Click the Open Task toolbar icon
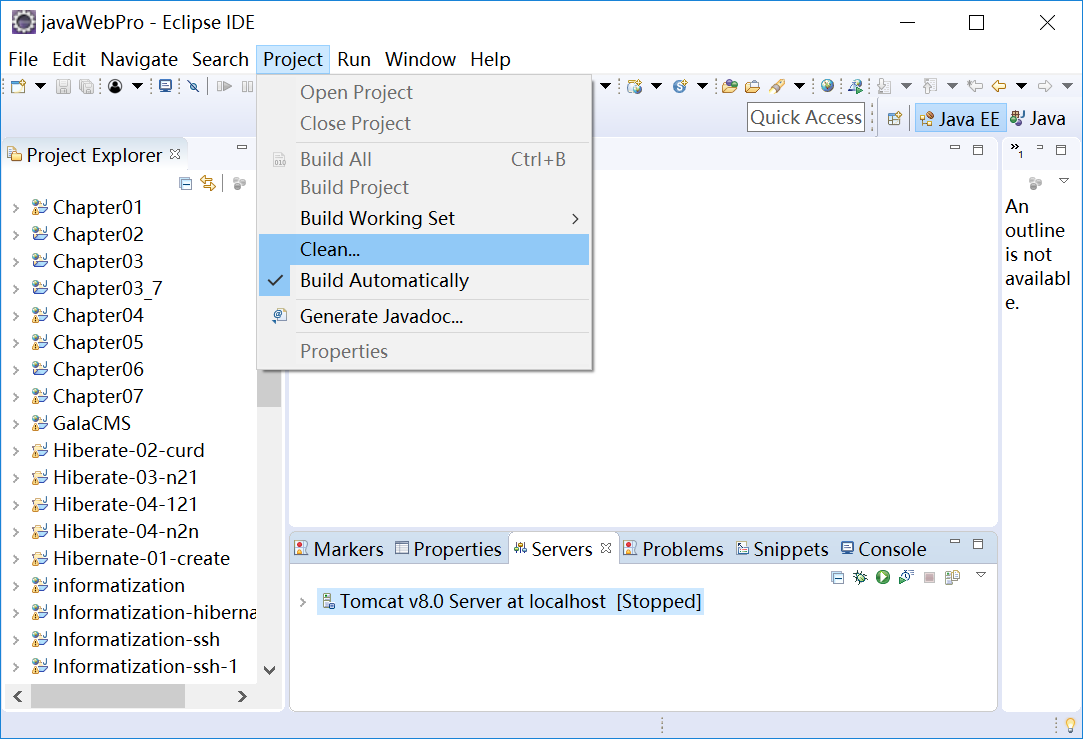This screenshot has height=739, width=1083. (x=752, y=86)
